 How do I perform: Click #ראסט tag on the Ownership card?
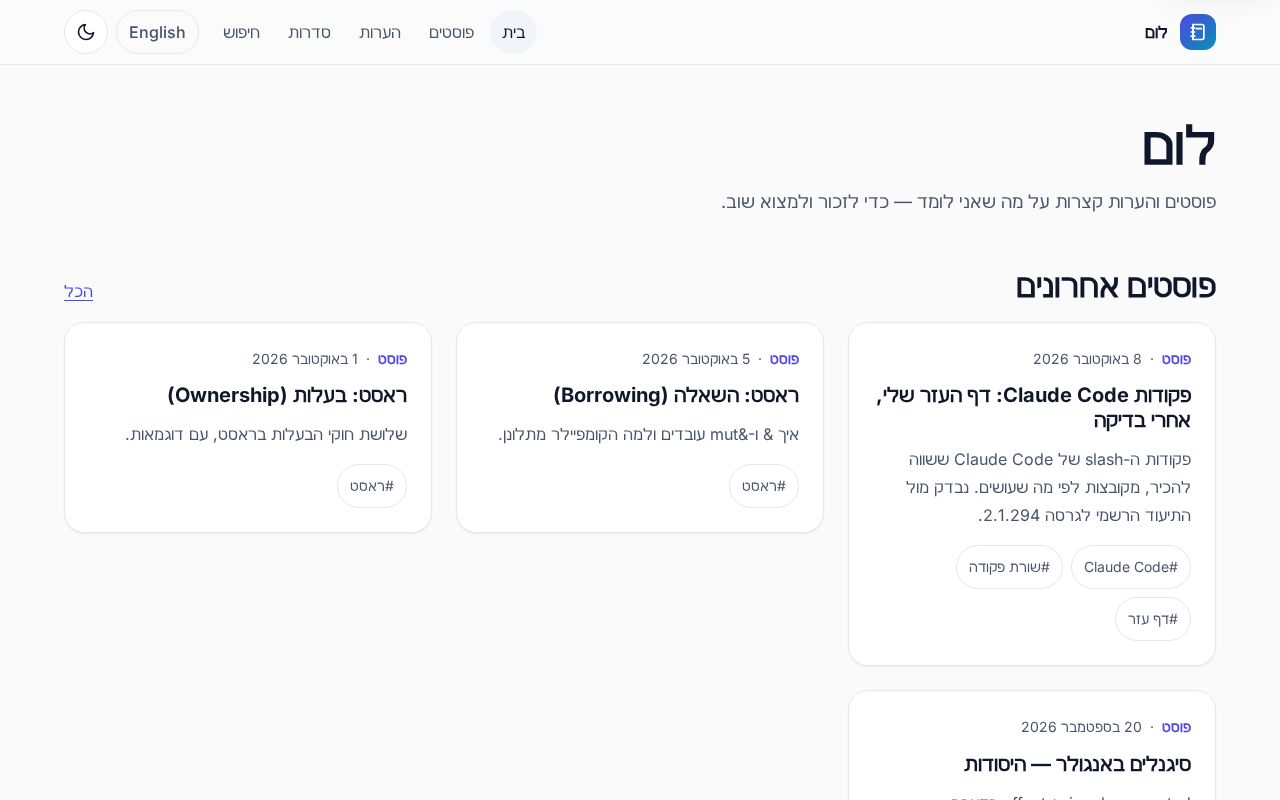[372, 486]
